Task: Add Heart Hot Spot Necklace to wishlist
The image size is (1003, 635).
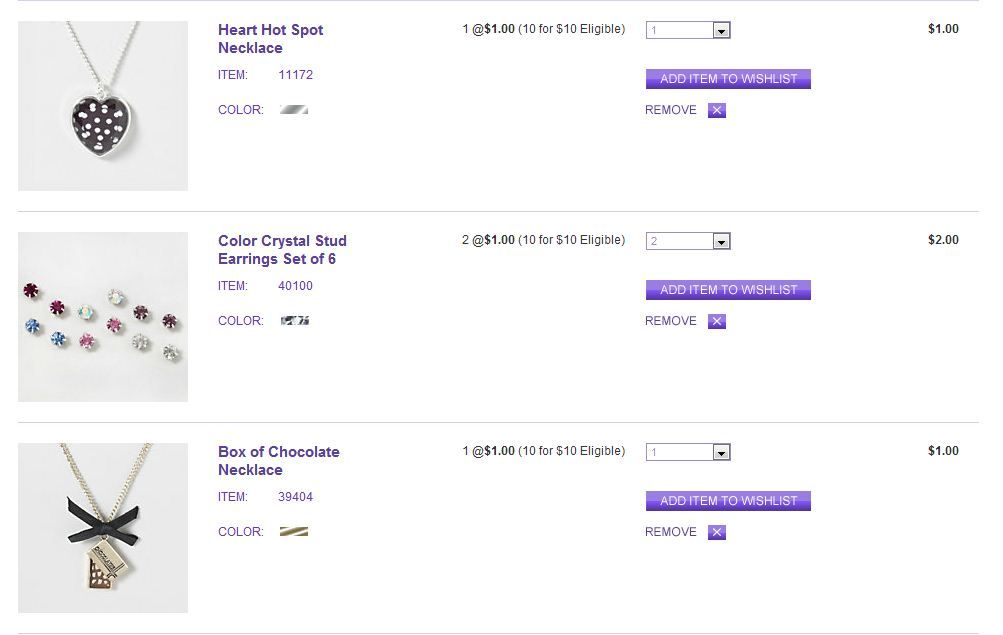Action: coord(728,79)
